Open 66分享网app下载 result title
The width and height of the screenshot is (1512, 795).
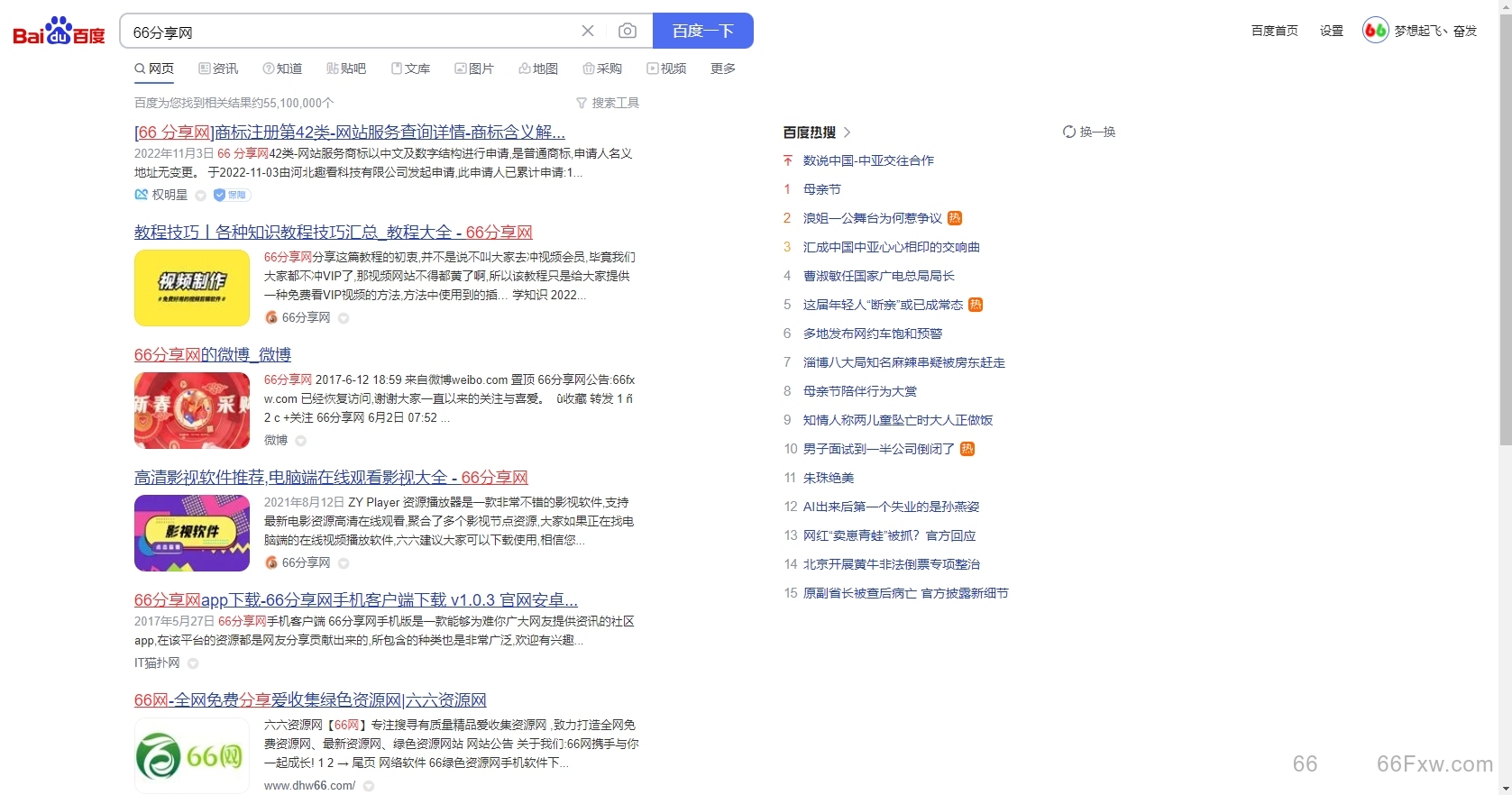point(356,600)
